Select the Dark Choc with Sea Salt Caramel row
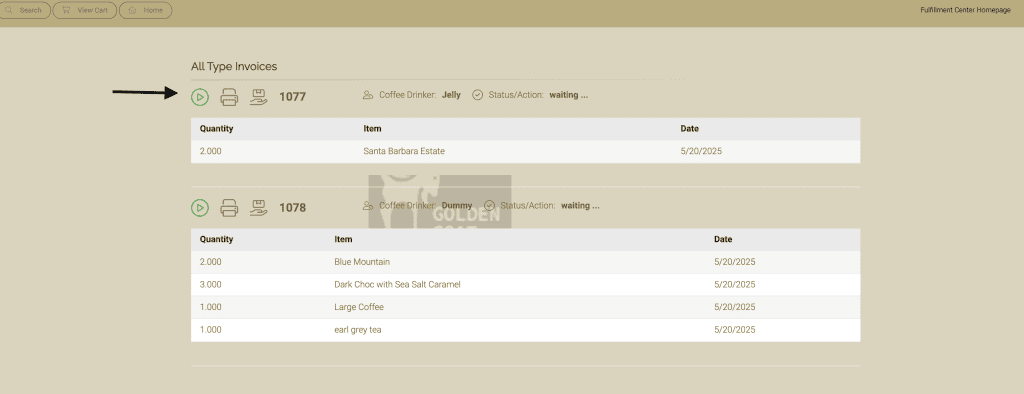The width and height of the screenshot is (1024, 394). tap(526, 284)
